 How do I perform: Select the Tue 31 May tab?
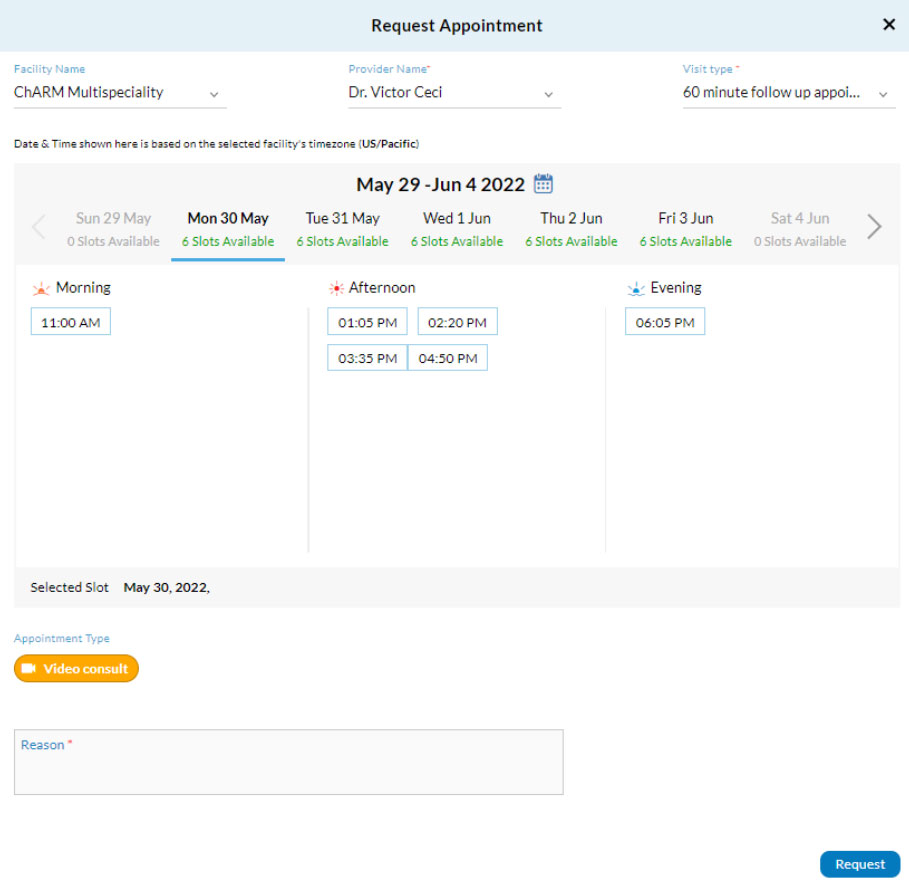(342, 229)
